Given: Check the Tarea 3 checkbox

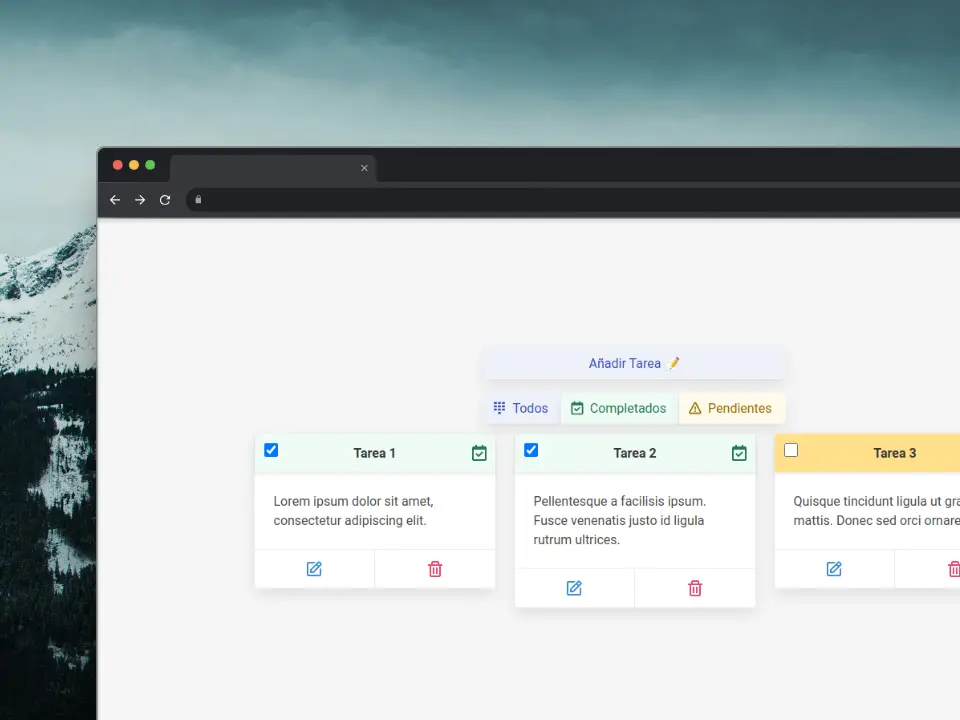Looking at the screenshot, I should coord(791,450).
